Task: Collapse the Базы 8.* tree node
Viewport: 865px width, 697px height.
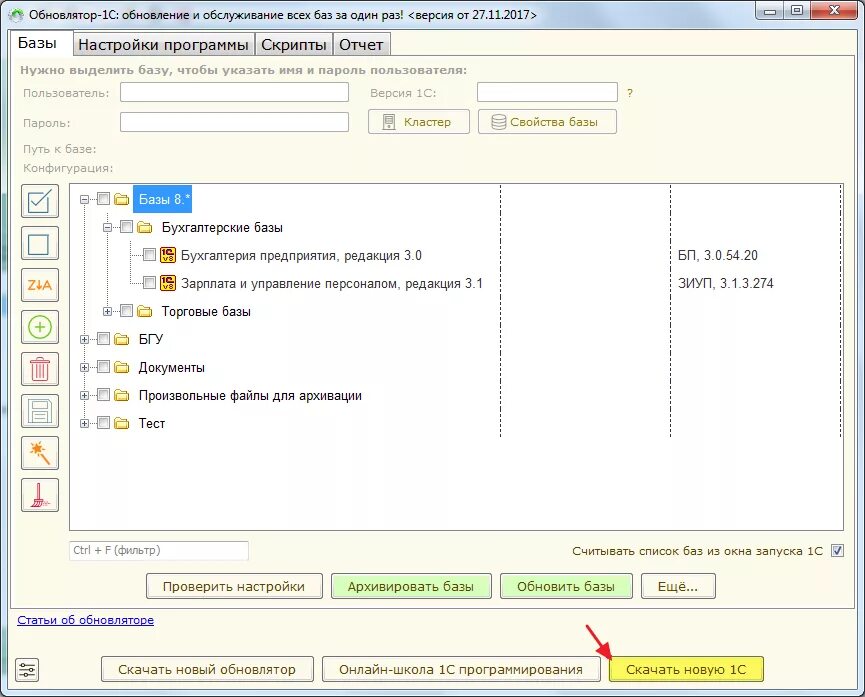Action: [84, 199]
